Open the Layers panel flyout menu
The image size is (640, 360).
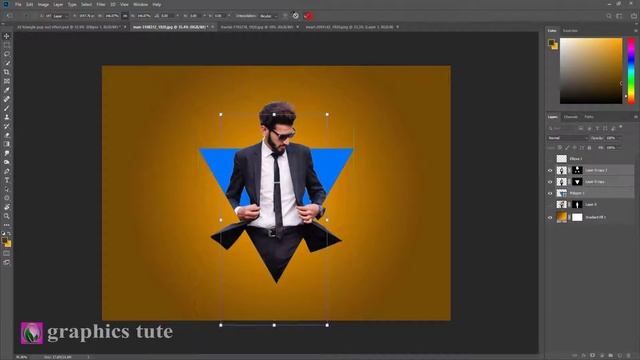click(x=636, y=117)
